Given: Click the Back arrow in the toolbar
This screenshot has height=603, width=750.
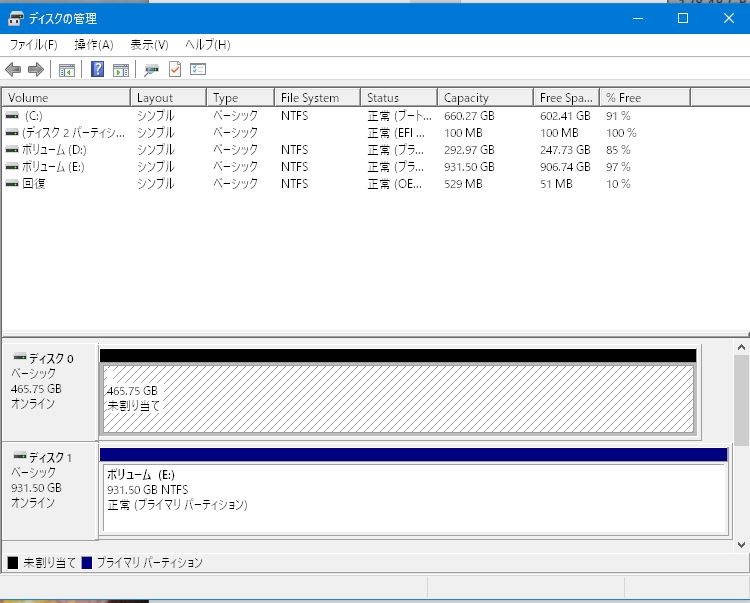Looking at the screenshot, I should click(x=13, y=70).
